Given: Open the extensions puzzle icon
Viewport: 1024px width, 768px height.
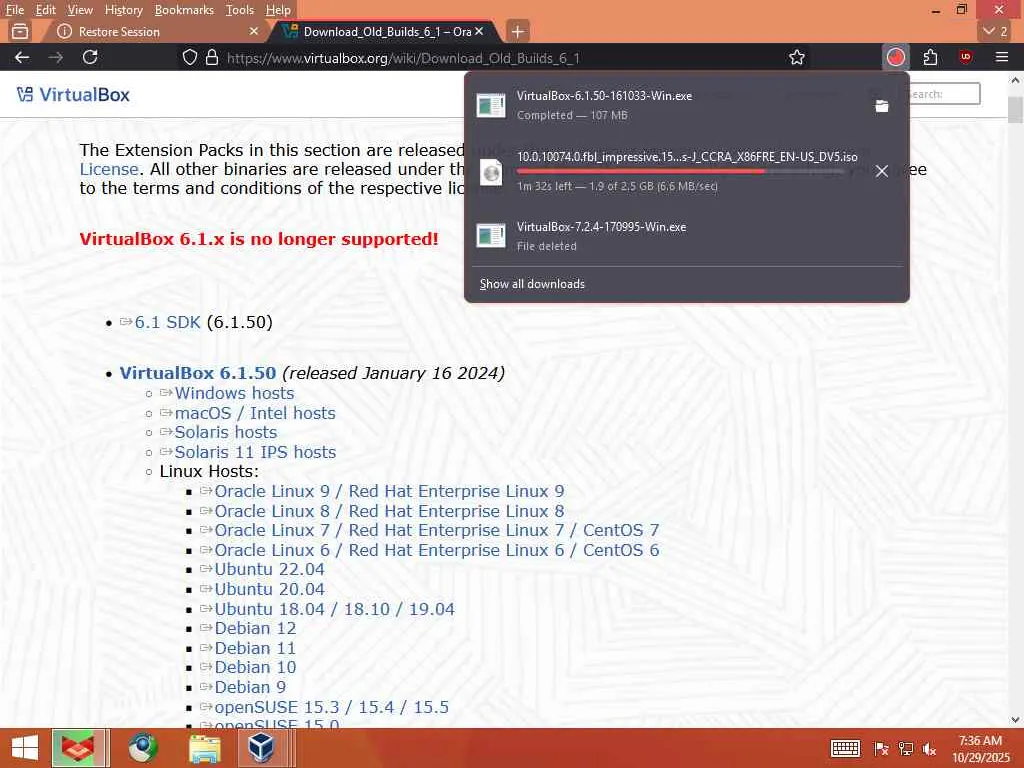Looking at the screenshot, I should pyautogui.click(x=931, y=57).
